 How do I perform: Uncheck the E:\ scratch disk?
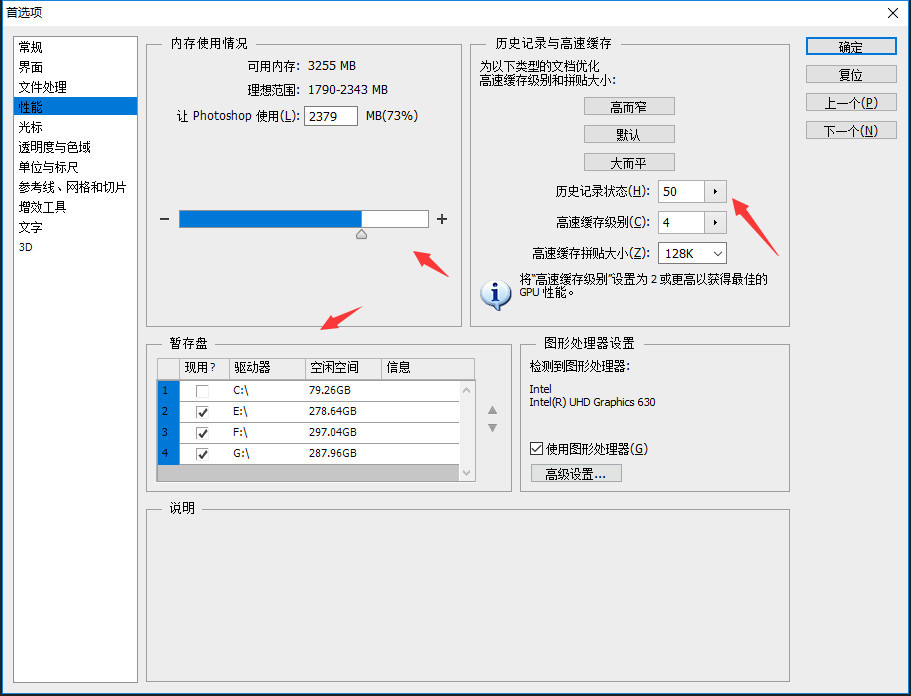pyautogui.click(x=202, y=412)
